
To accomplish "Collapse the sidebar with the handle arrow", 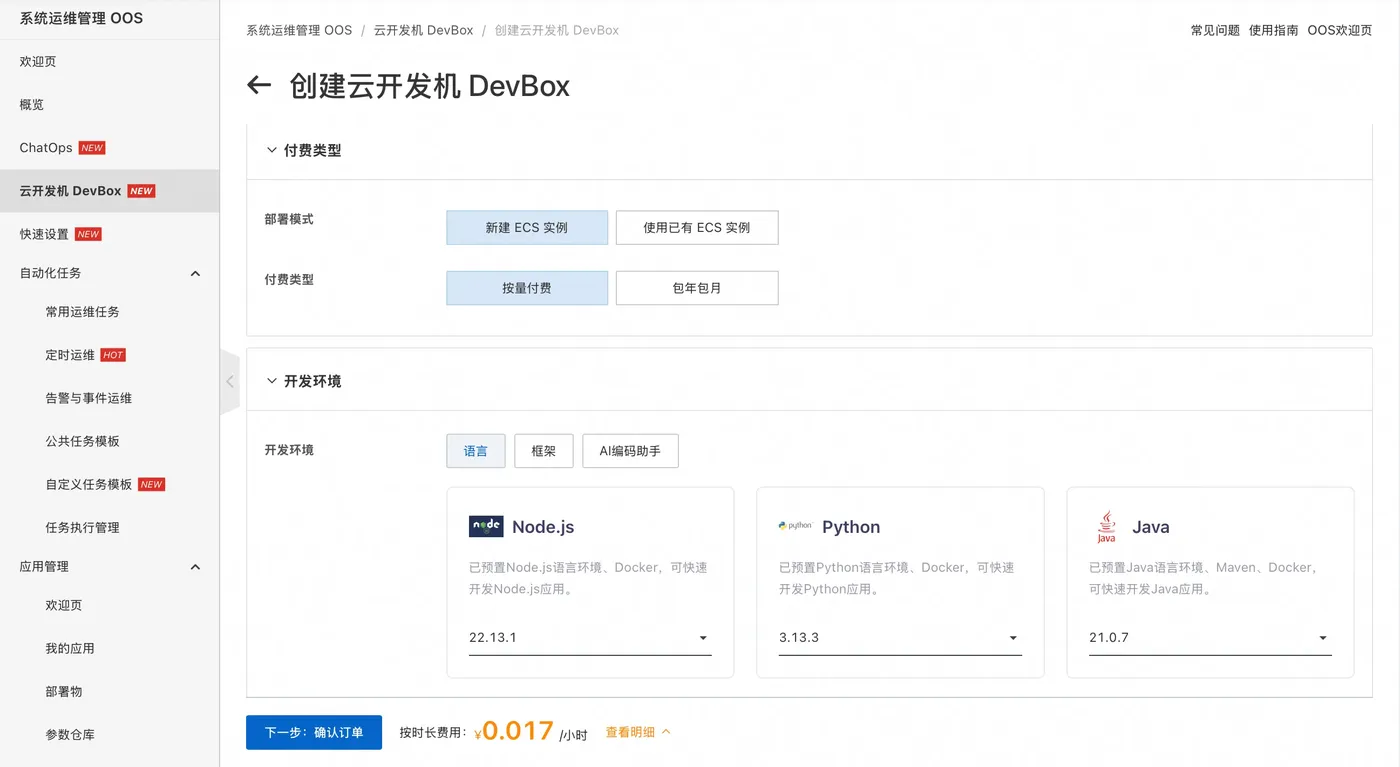I will coord(230,381).
